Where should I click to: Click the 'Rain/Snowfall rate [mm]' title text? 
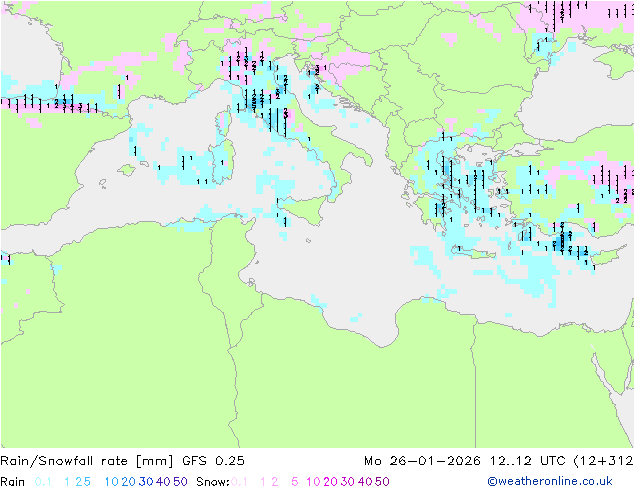[87, 461]
